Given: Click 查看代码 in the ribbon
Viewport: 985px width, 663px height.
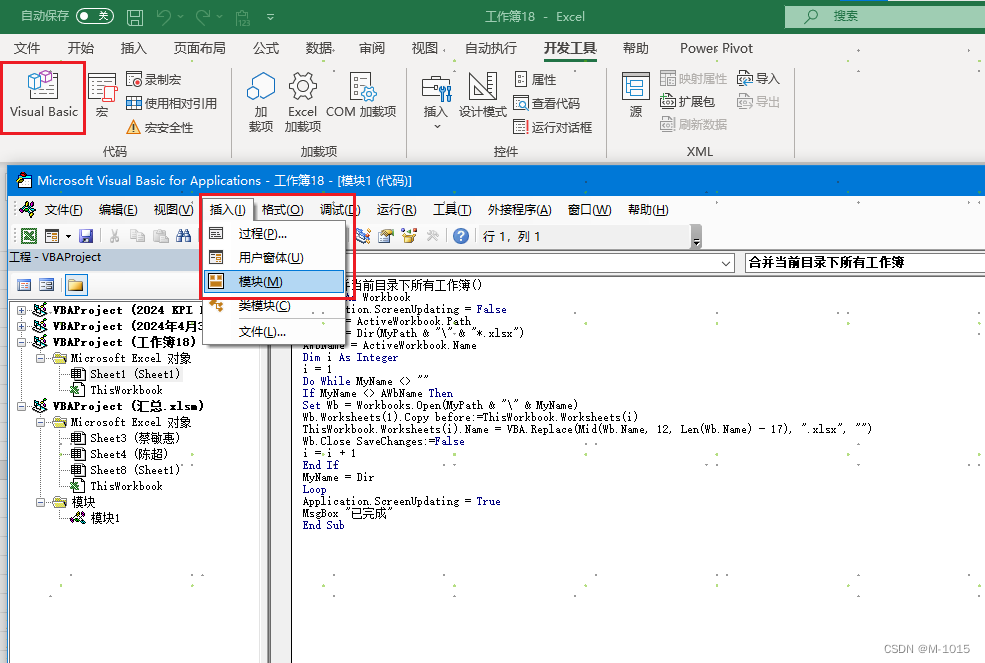Looking at the screenshot, I should (547, 103).
